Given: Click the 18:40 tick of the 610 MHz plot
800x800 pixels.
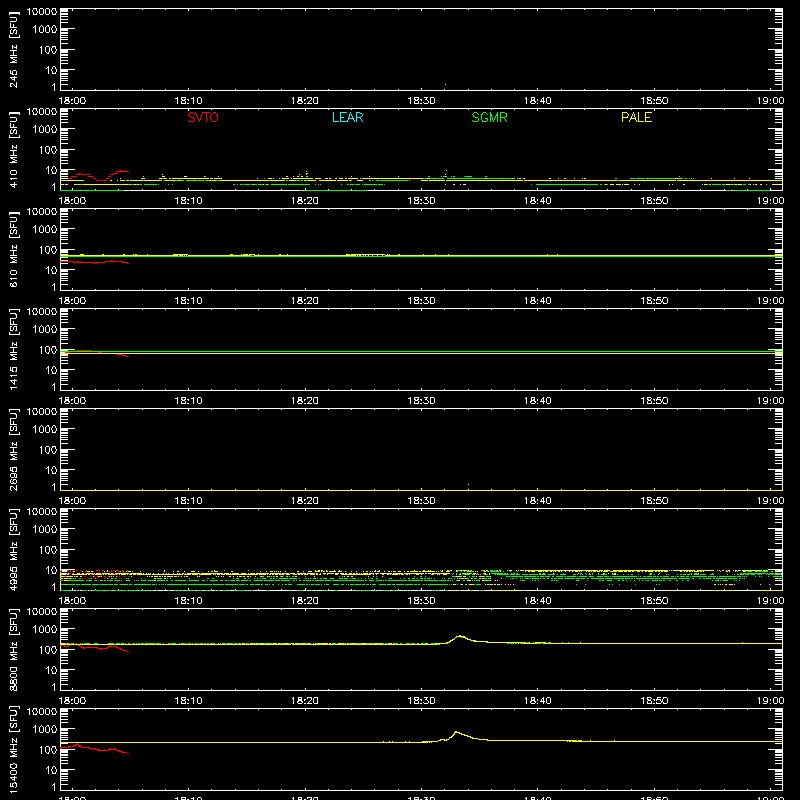Looking at the screenshot, I should 538,301.
